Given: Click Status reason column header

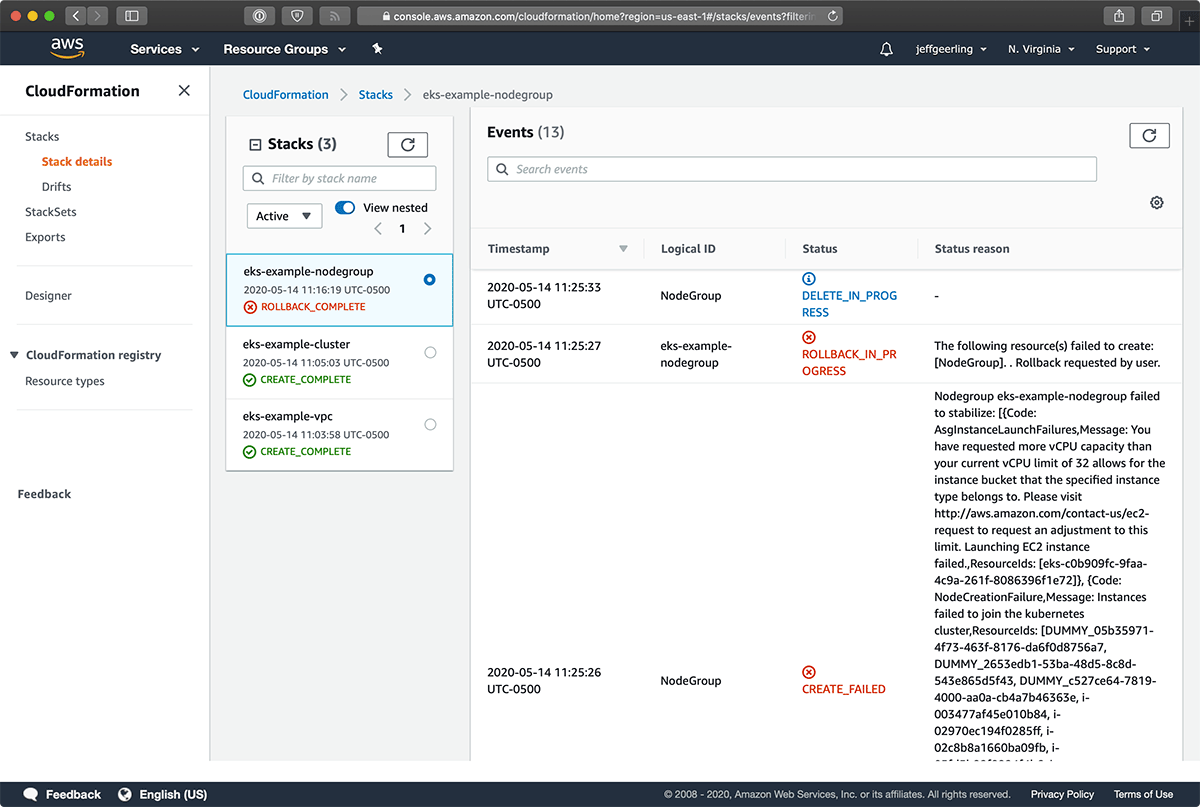Looking at the screenshot, I should [x=972, y=249].
